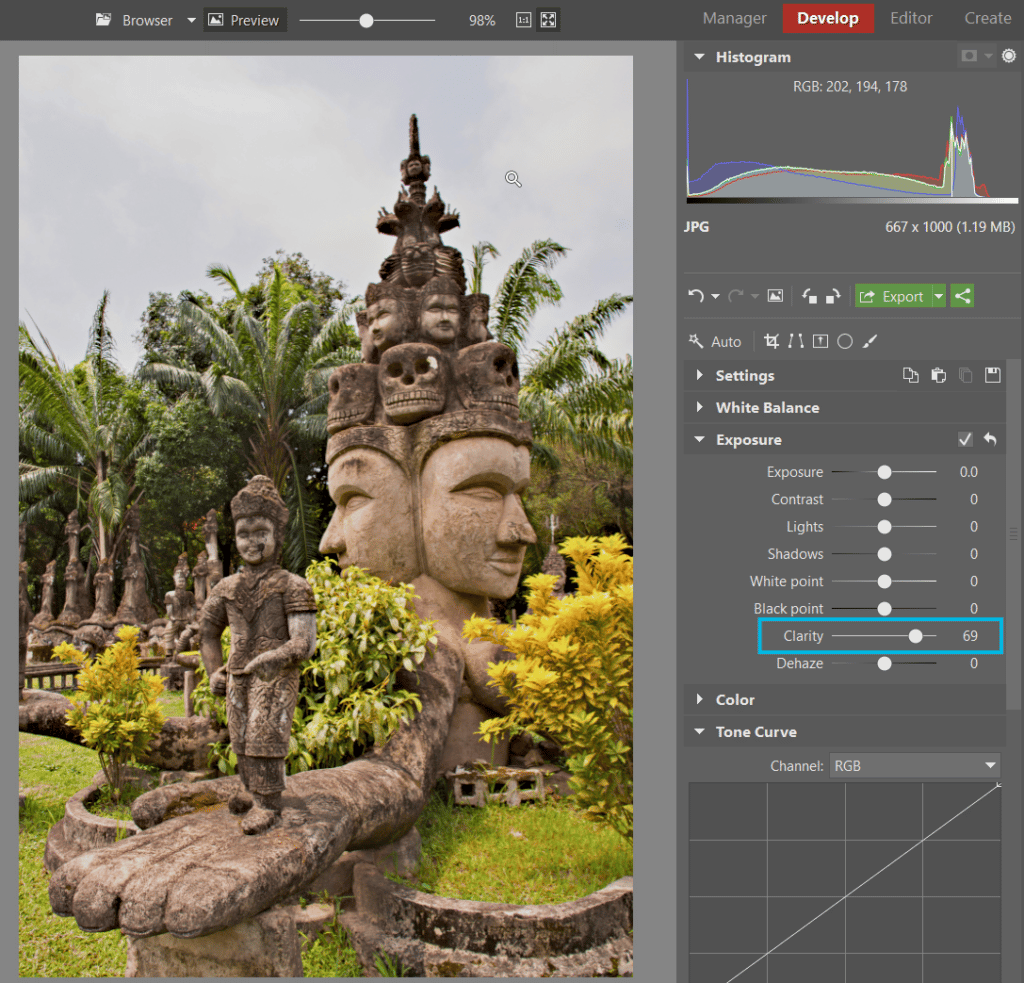Click the RGB: 202, 194, 178 readout
The width and height of the screenshot is (1024, 983).
(x=850, y=86)
